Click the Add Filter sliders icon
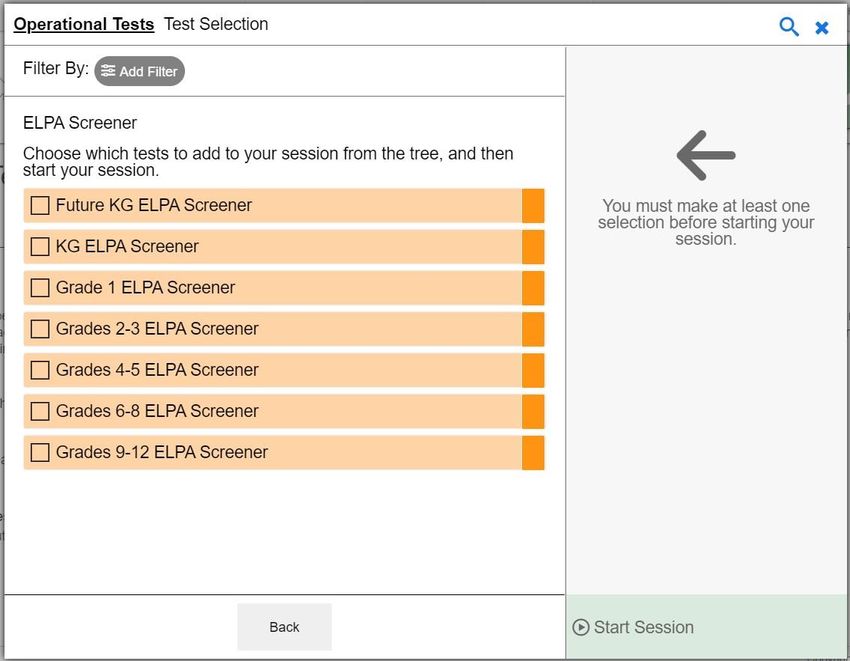This screenshot has height=661, width=850. click(x=108, y=71)
